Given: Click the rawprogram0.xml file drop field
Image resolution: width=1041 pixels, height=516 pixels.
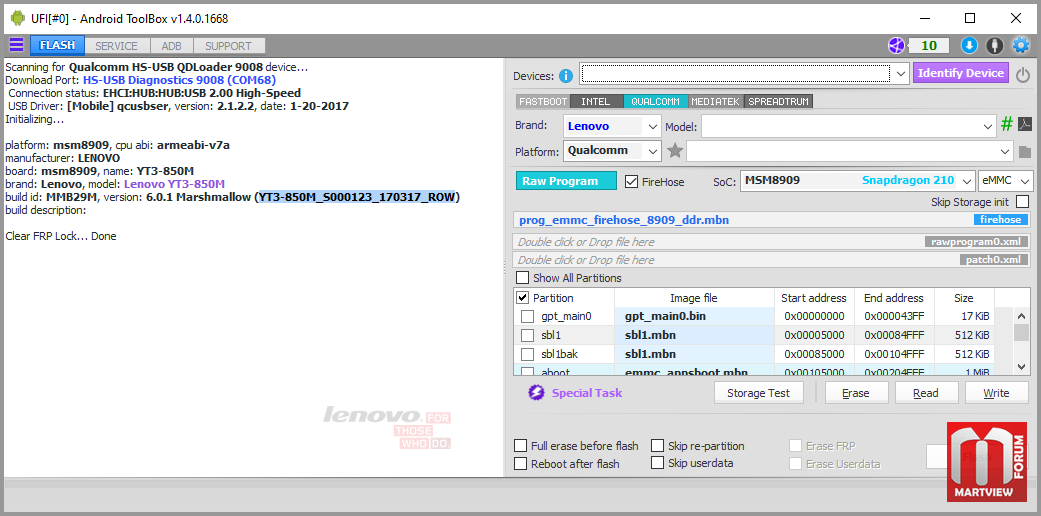Looking at the screenshot, I should pos(773,242).
